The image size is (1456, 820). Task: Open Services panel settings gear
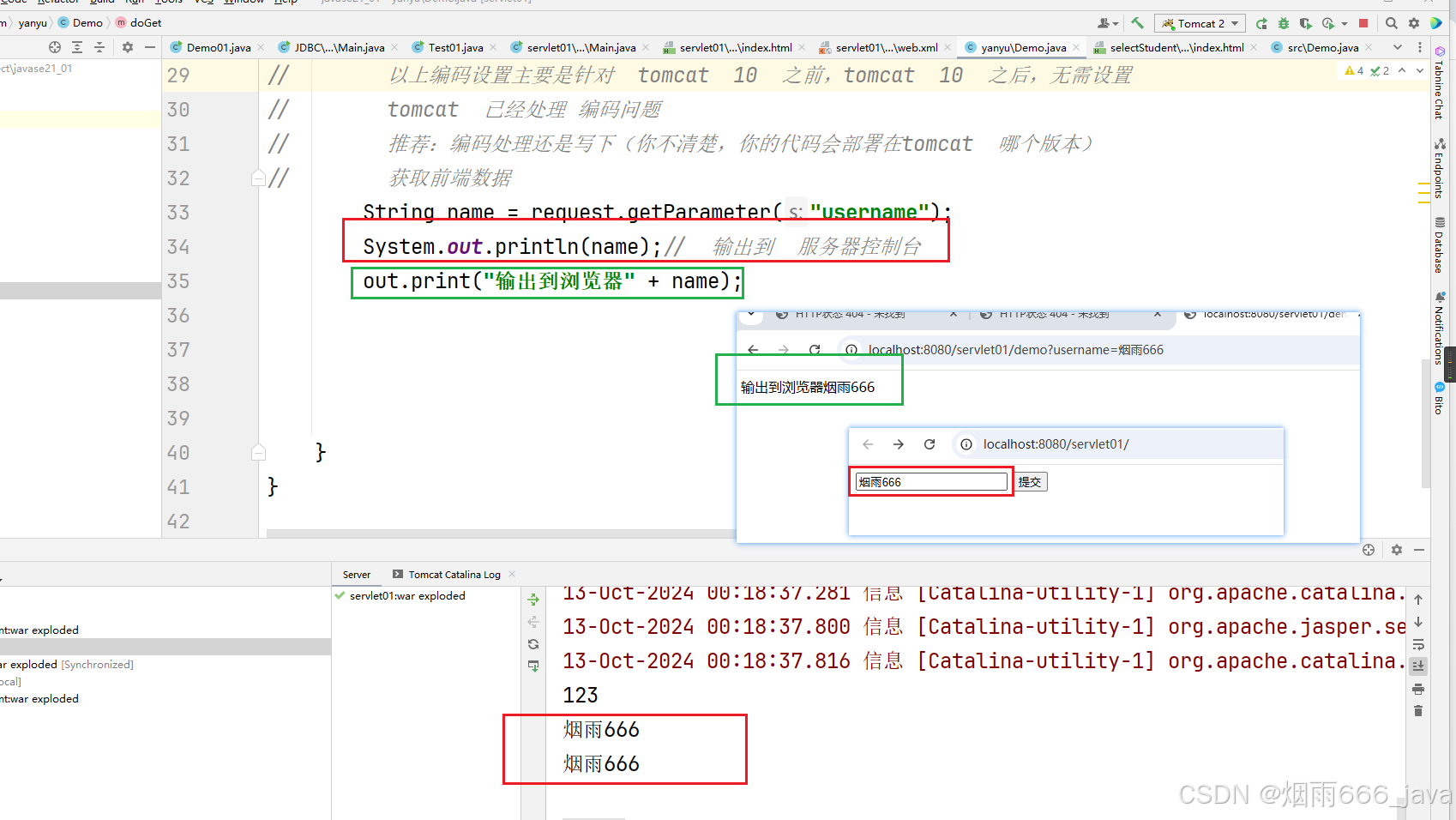click(x=1397, y=550)
